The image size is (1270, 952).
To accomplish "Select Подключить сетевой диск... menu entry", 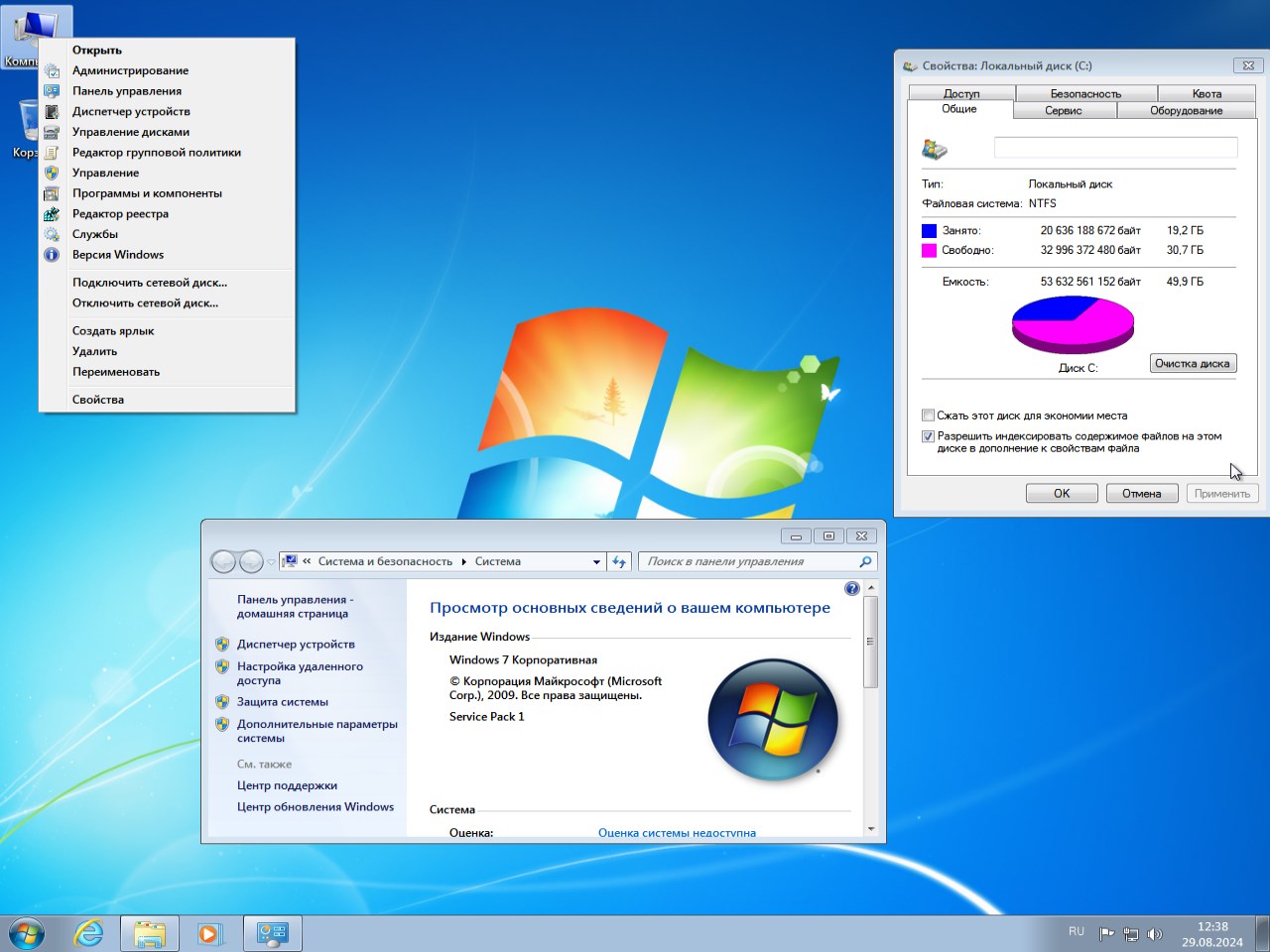I will (x=167, y=283).
